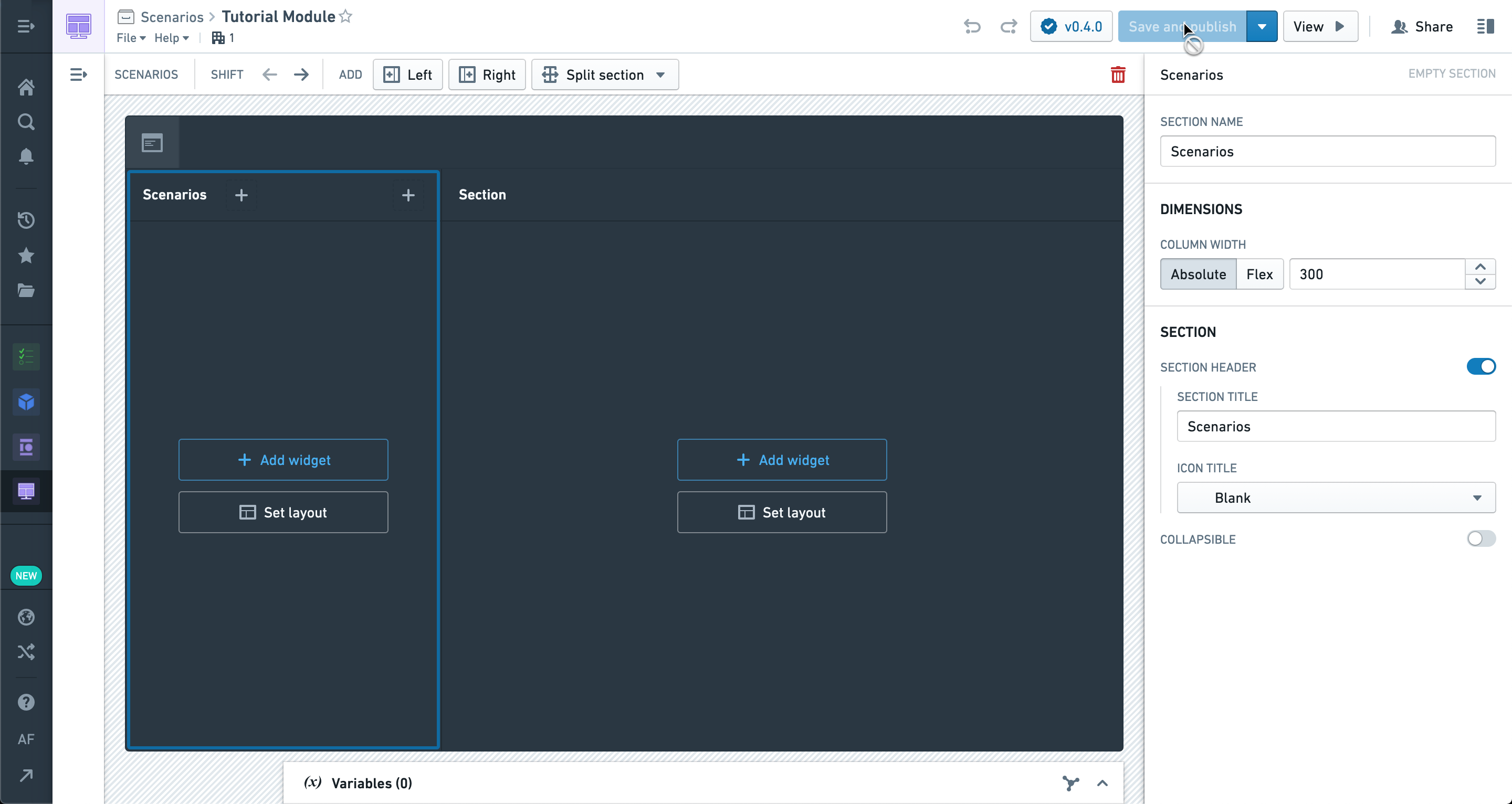The height and width of the screenshot is (804, 1512).
Task: Turn off the Section Header toggle
Action: [1480, 367]
